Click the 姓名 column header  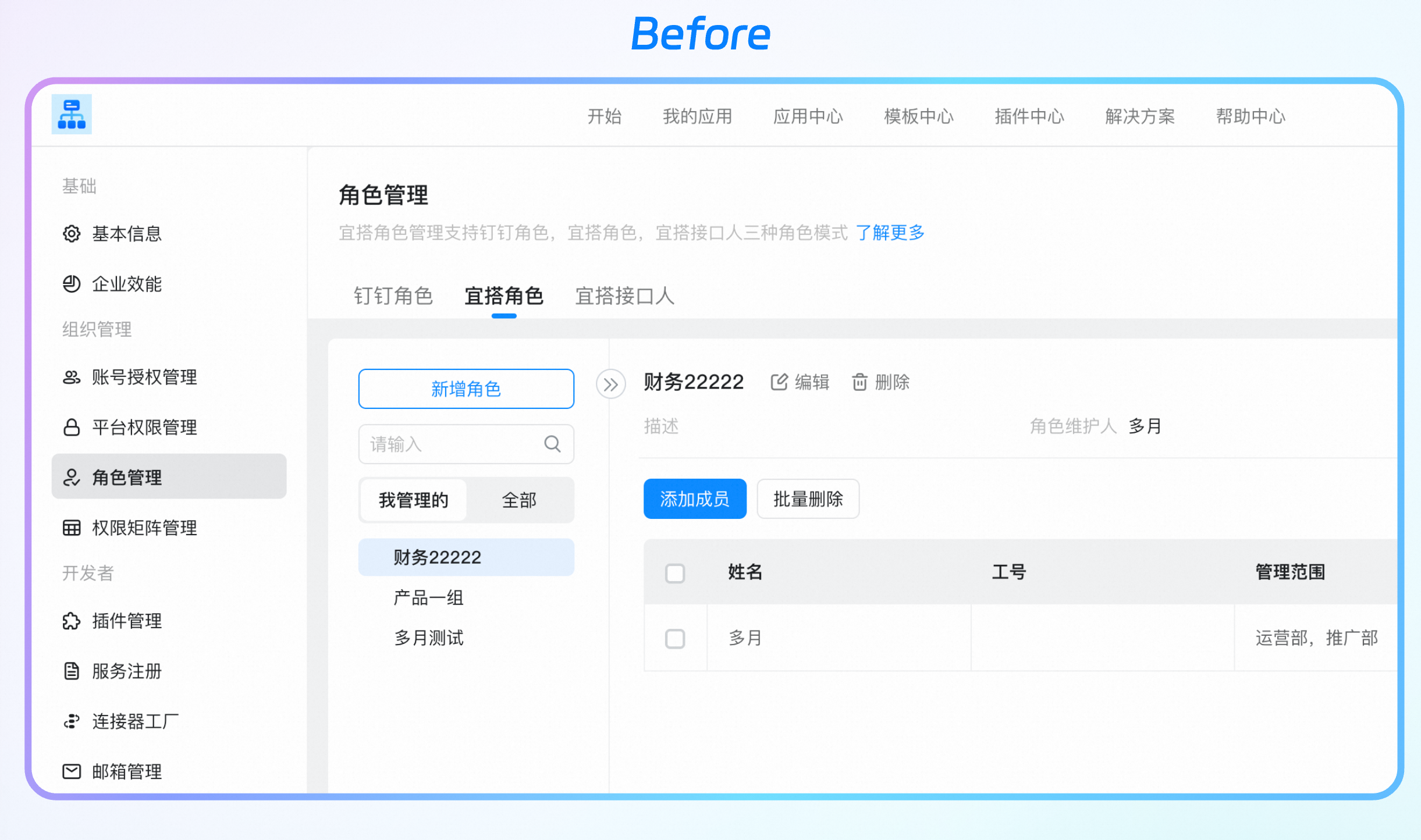click(x=745, y=572)
